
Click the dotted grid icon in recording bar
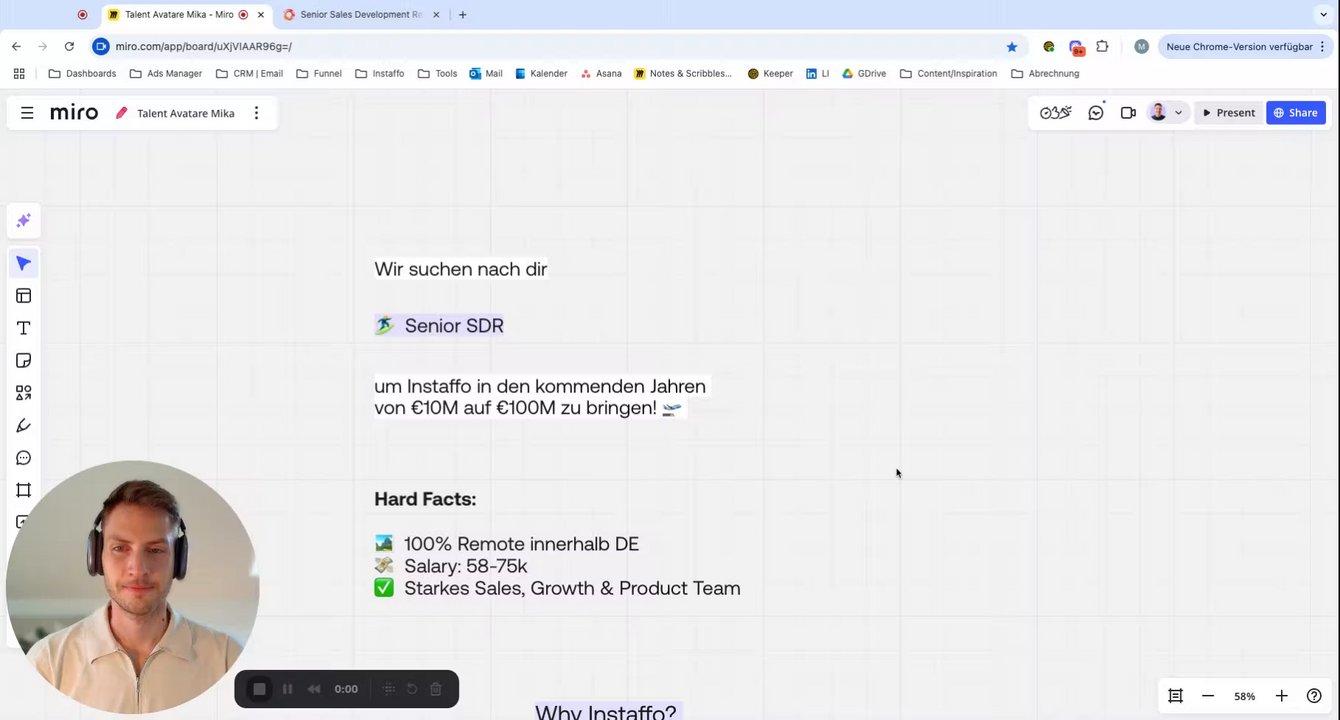388,689
